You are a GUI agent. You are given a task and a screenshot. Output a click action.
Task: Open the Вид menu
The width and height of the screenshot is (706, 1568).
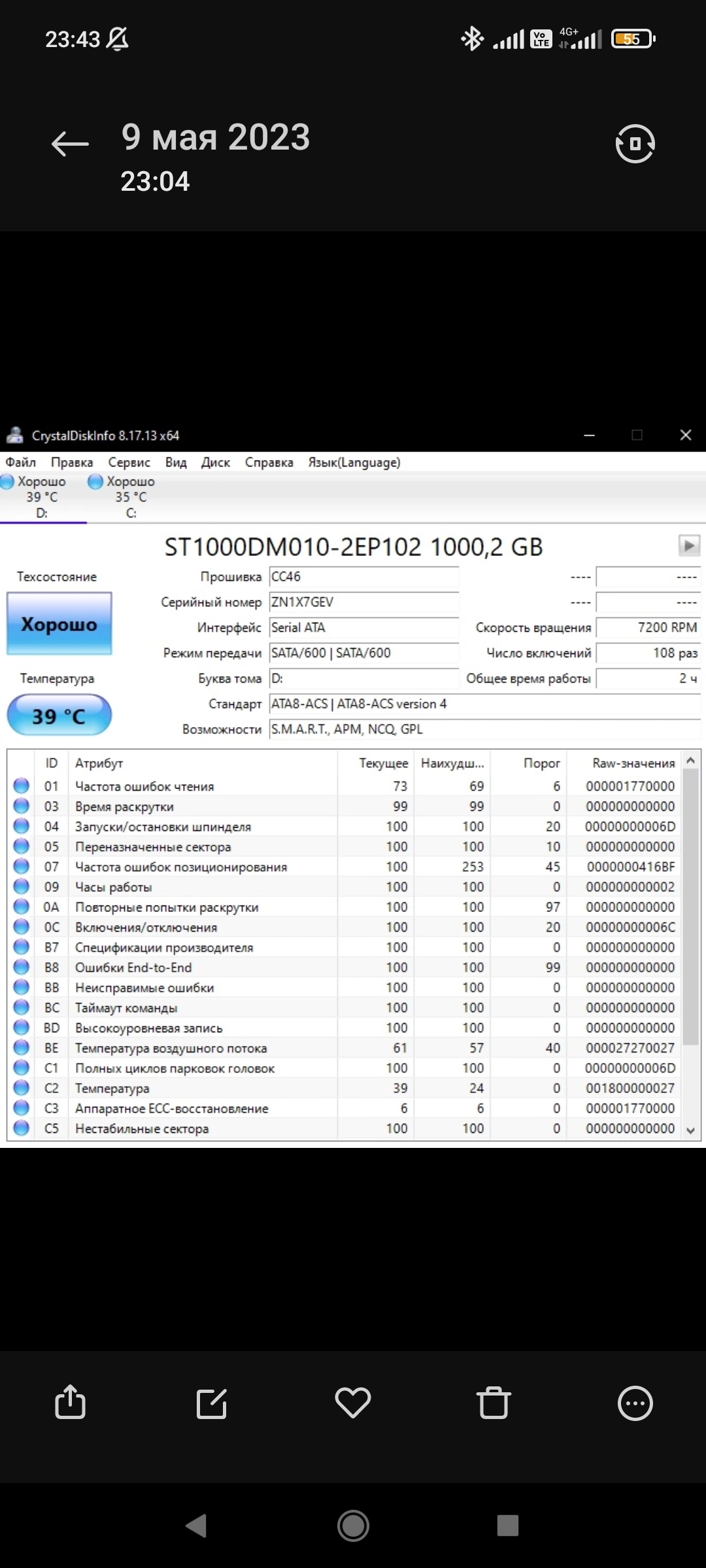click(x=176, y=463)
